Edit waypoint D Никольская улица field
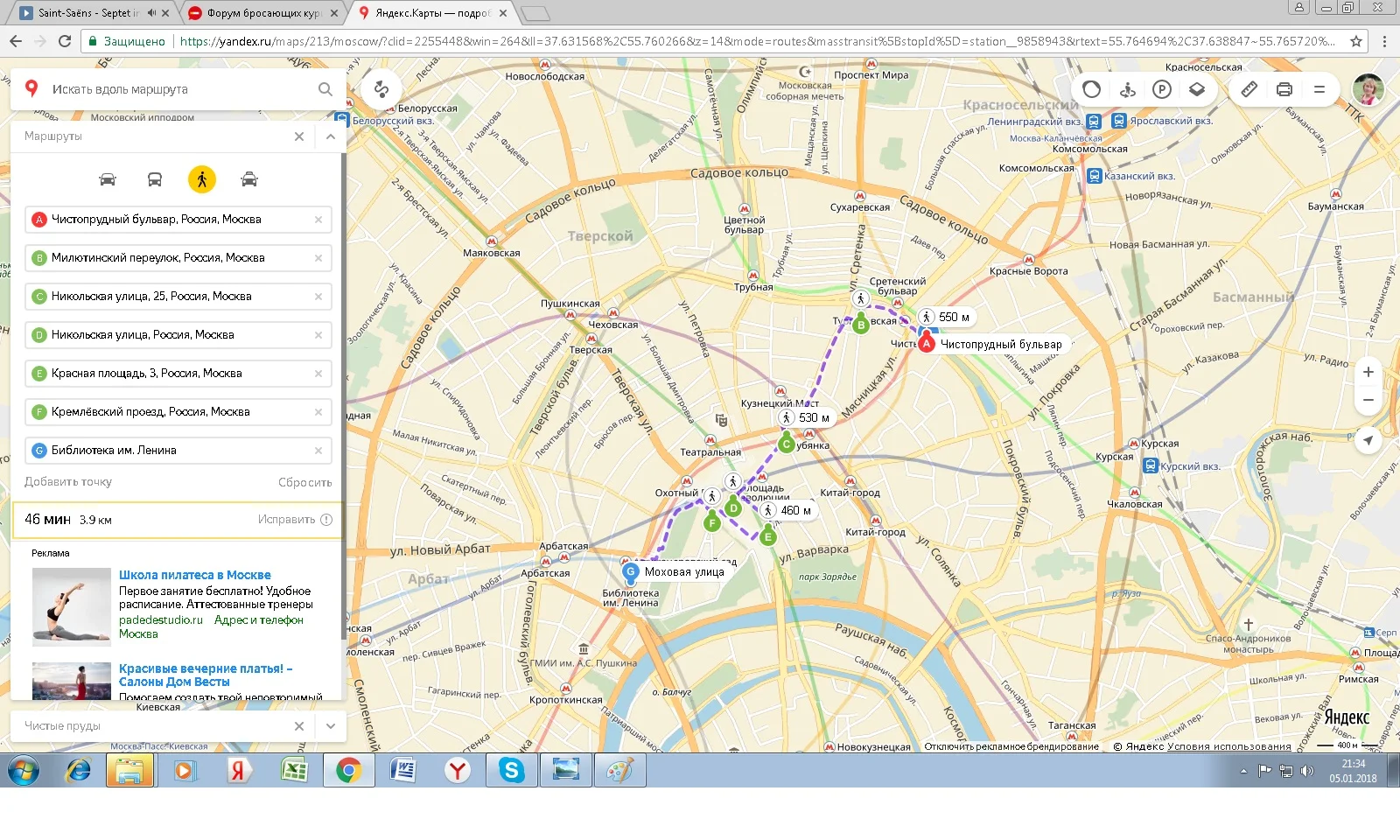This screenshot has height=840, width=1400. click(178, 335)
